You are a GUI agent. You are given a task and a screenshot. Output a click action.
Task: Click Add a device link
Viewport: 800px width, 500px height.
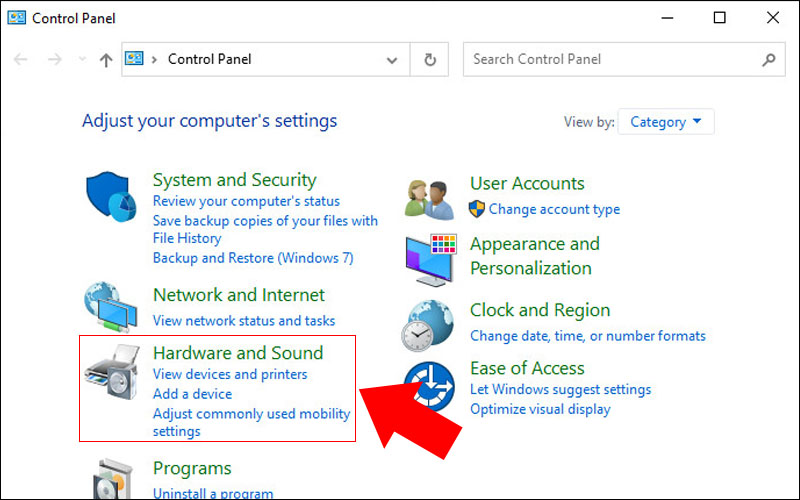coord(192,394)
